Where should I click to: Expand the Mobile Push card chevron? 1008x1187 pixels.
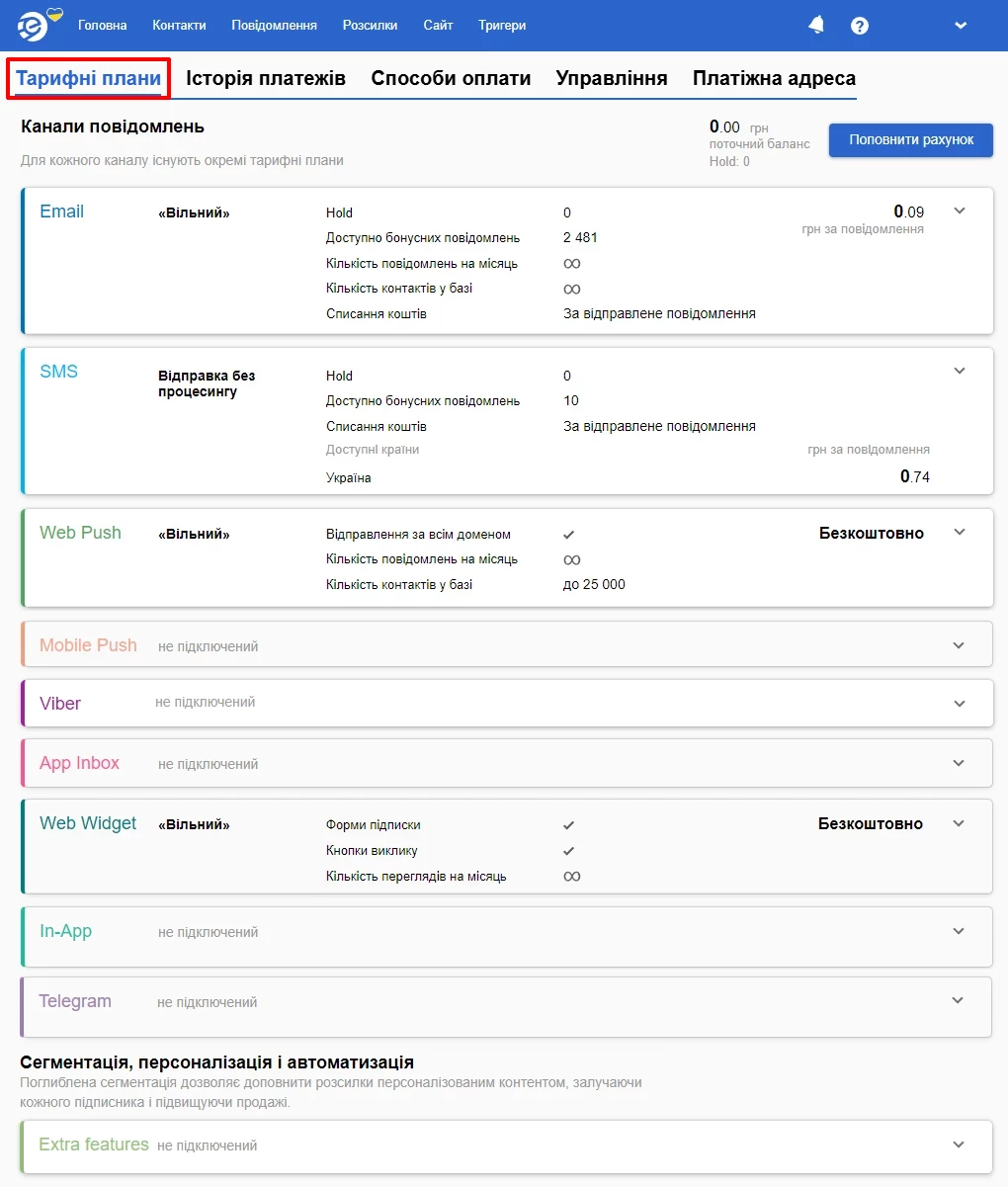point(959,645)
